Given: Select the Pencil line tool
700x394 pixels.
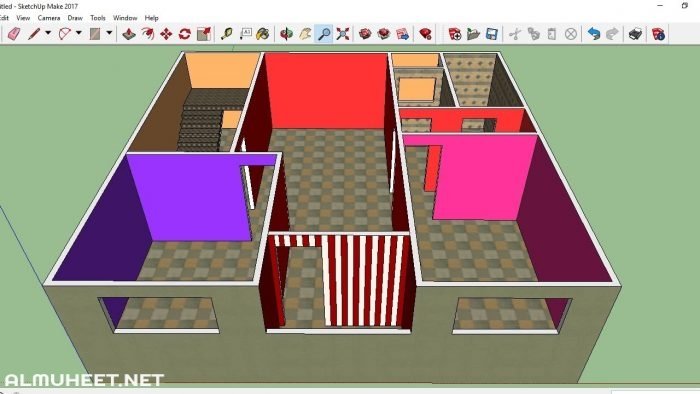Looking at the screenshot, I should [x=34, y=33].
